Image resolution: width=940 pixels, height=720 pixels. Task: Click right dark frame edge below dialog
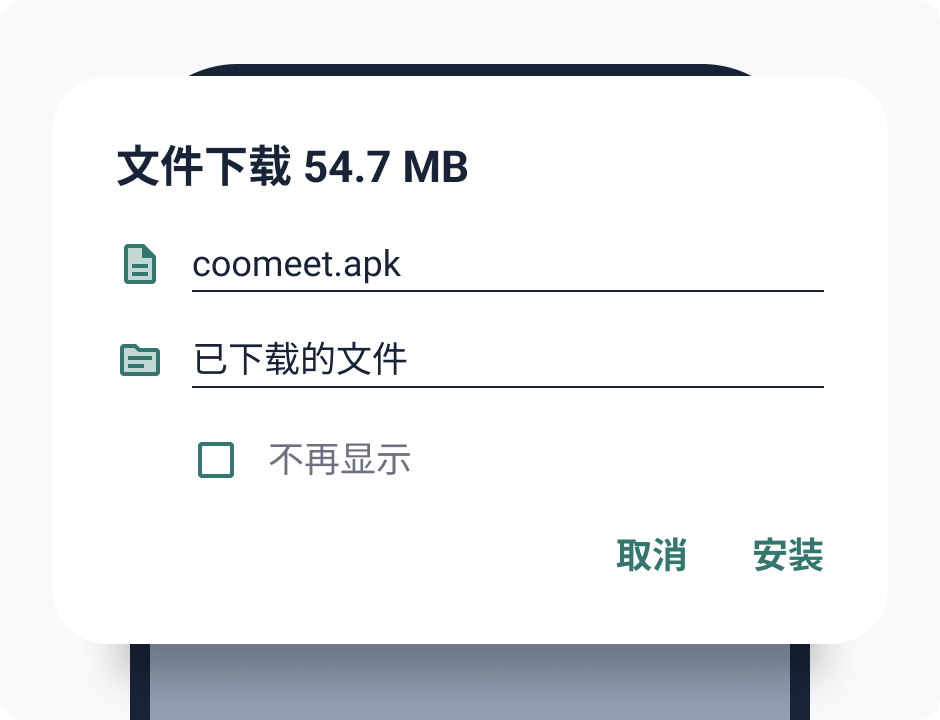(800, 682)
